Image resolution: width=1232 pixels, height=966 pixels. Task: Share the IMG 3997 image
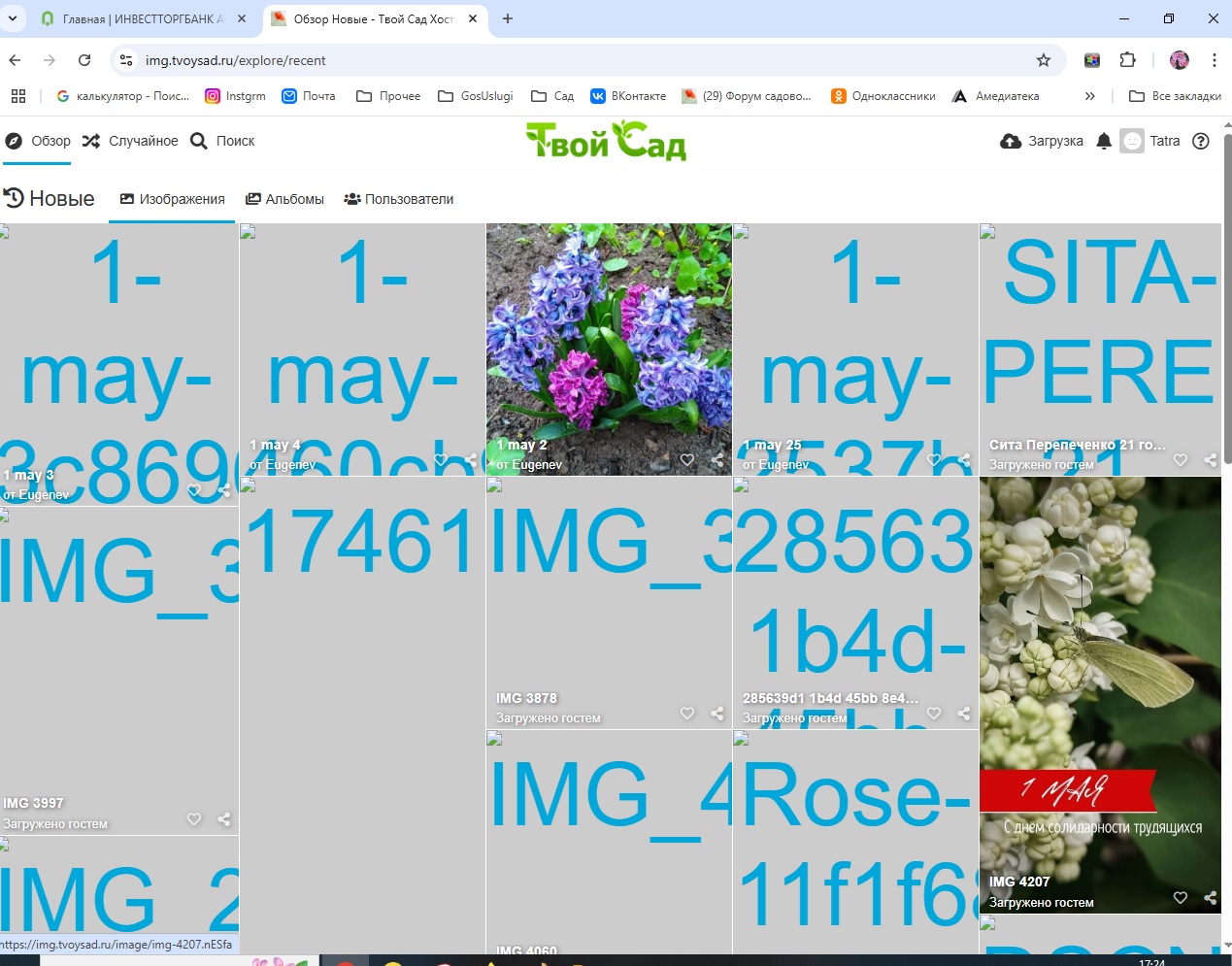click(x=224, y=818)
